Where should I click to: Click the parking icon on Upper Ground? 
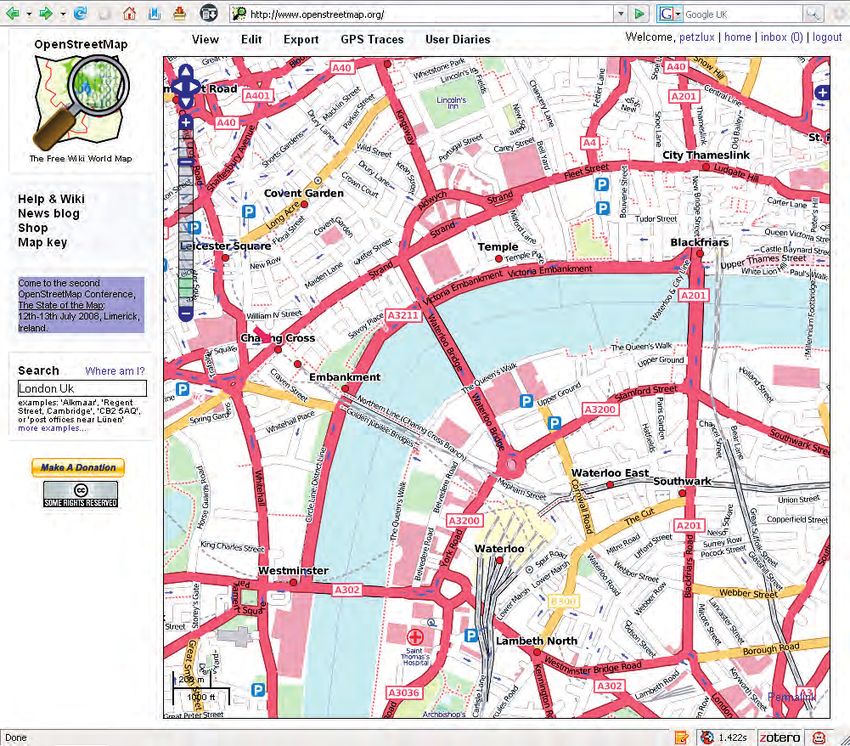point(526,401)
